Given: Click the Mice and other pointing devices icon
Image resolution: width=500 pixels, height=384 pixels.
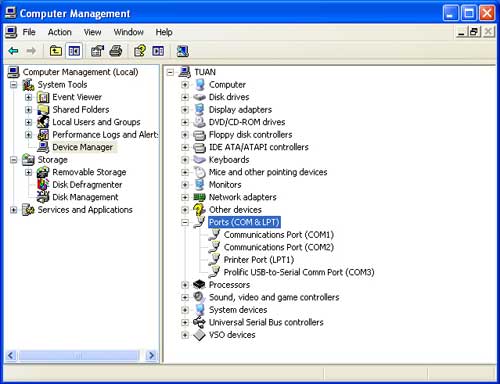Looking at the screenshot, I should 199,172.
